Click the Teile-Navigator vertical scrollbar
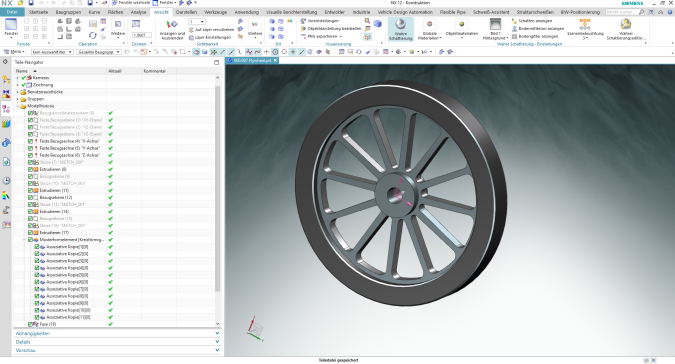The image size is (675, 364). [x=217, y=189]
